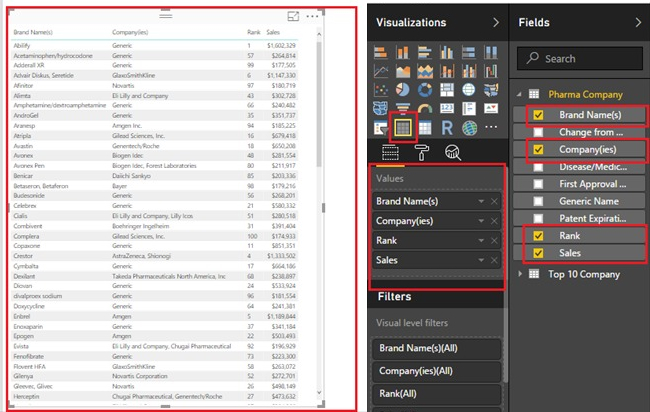Select the gauge visualization

pyautogui.click(x=424, y=109)
